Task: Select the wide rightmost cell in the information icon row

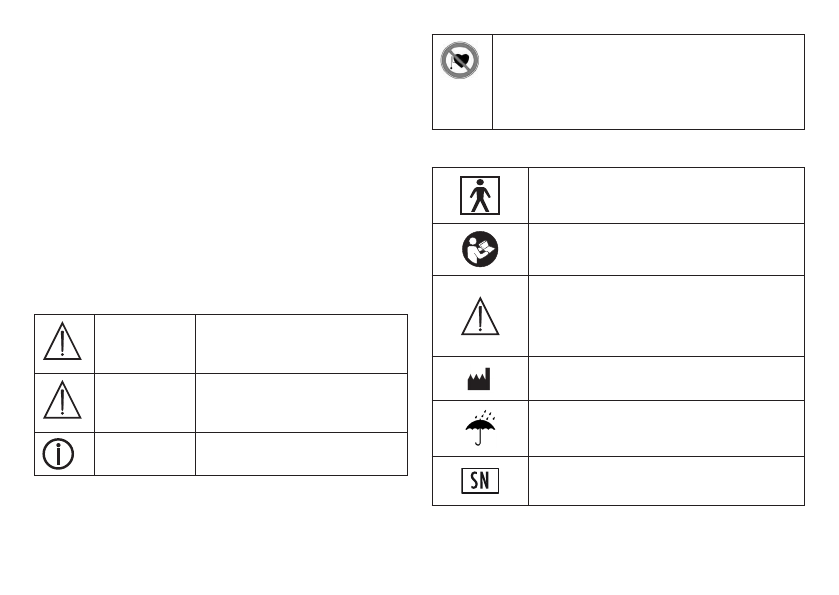Action: point(301,453)
